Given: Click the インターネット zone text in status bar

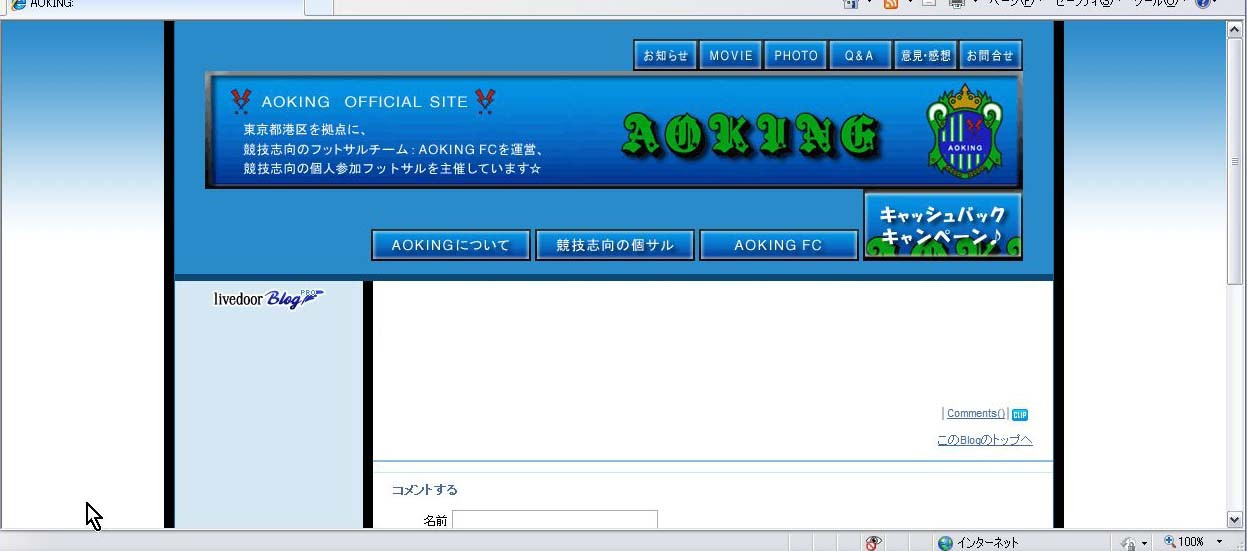Looking at the screenshot, I should pos(987,543).
